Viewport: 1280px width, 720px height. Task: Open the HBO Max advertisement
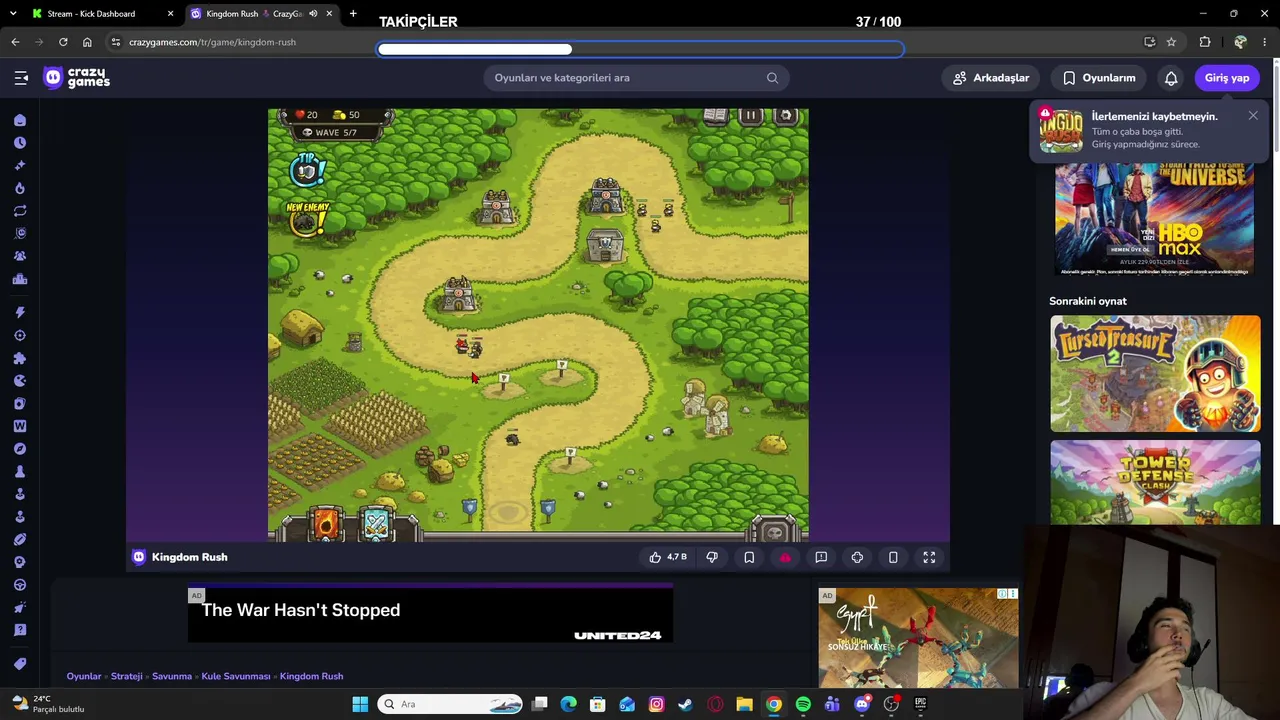[1154, 220]
